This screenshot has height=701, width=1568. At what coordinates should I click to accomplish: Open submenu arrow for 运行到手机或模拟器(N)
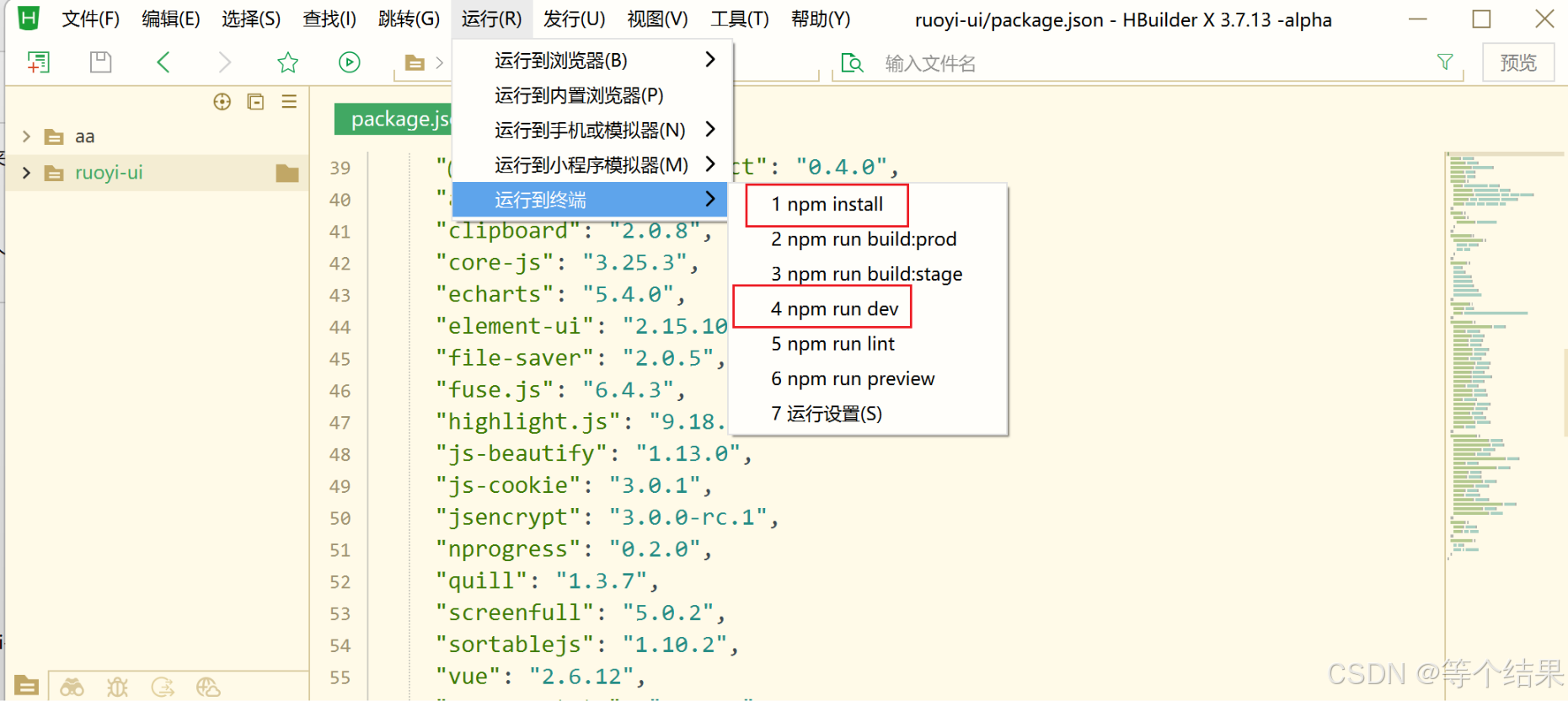tap(710, 129)
